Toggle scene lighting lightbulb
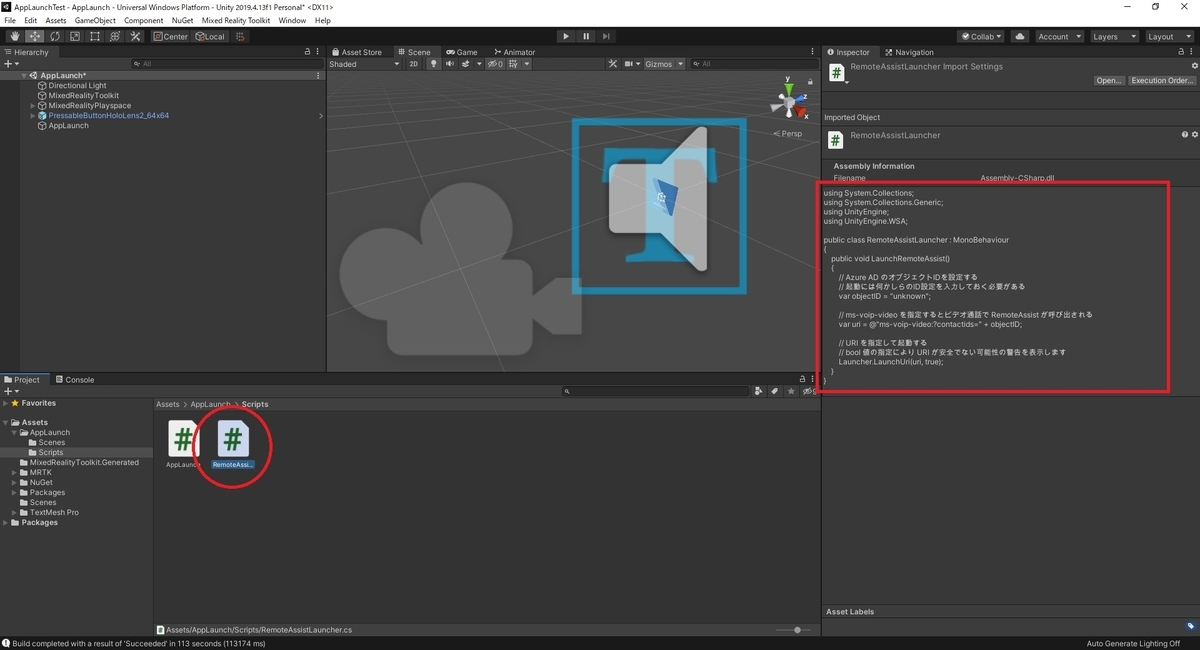Image resolution: width=1200 pixels, height=650 pixels. point(434,64)
